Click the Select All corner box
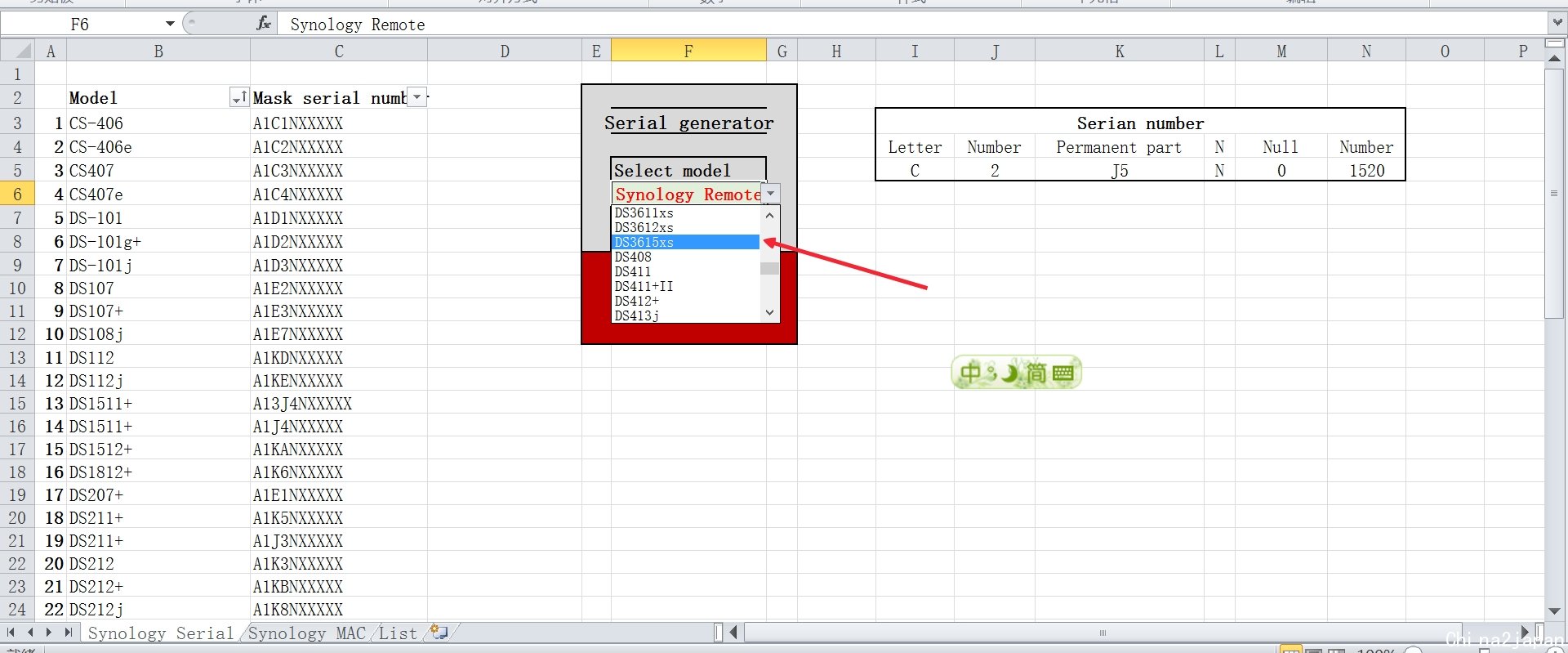This screenshot has height=653, width=1568. 17,51
